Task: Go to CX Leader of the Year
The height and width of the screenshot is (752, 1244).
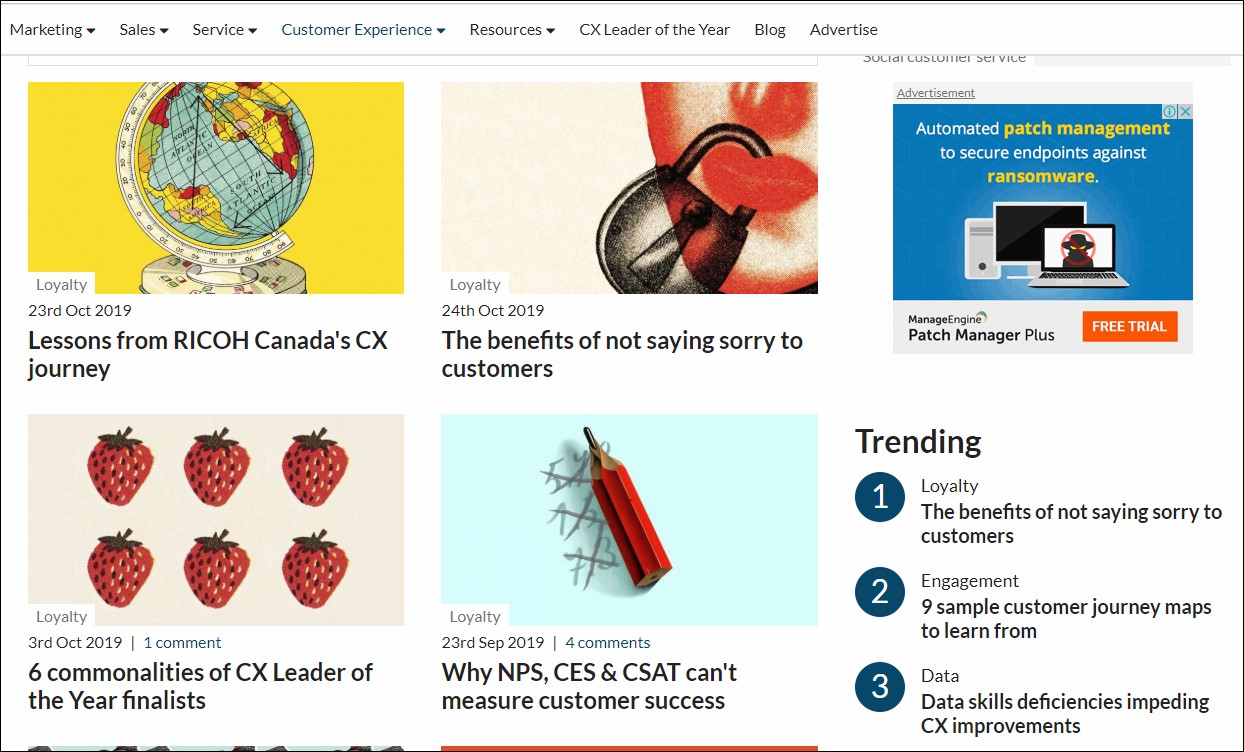Action: (x=654, y=30)
